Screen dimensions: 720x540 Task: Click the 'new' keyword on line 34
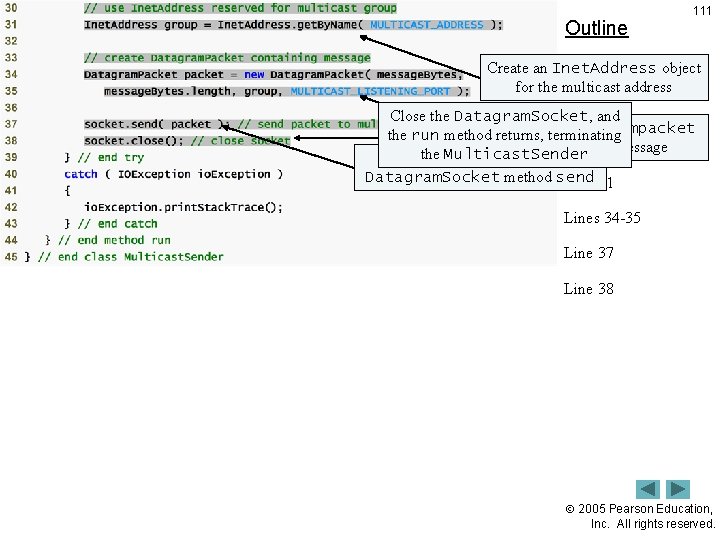[254, 74]
